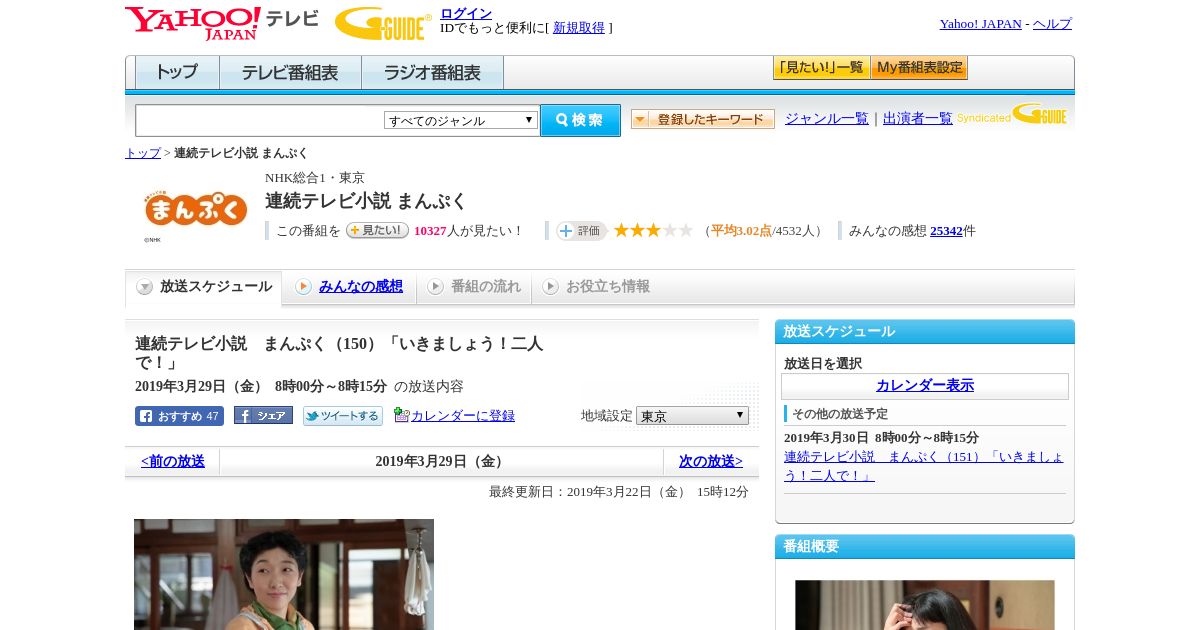1200x630 pixels.
Task: Click the Twitter ツイートする button
Action: 343,416
